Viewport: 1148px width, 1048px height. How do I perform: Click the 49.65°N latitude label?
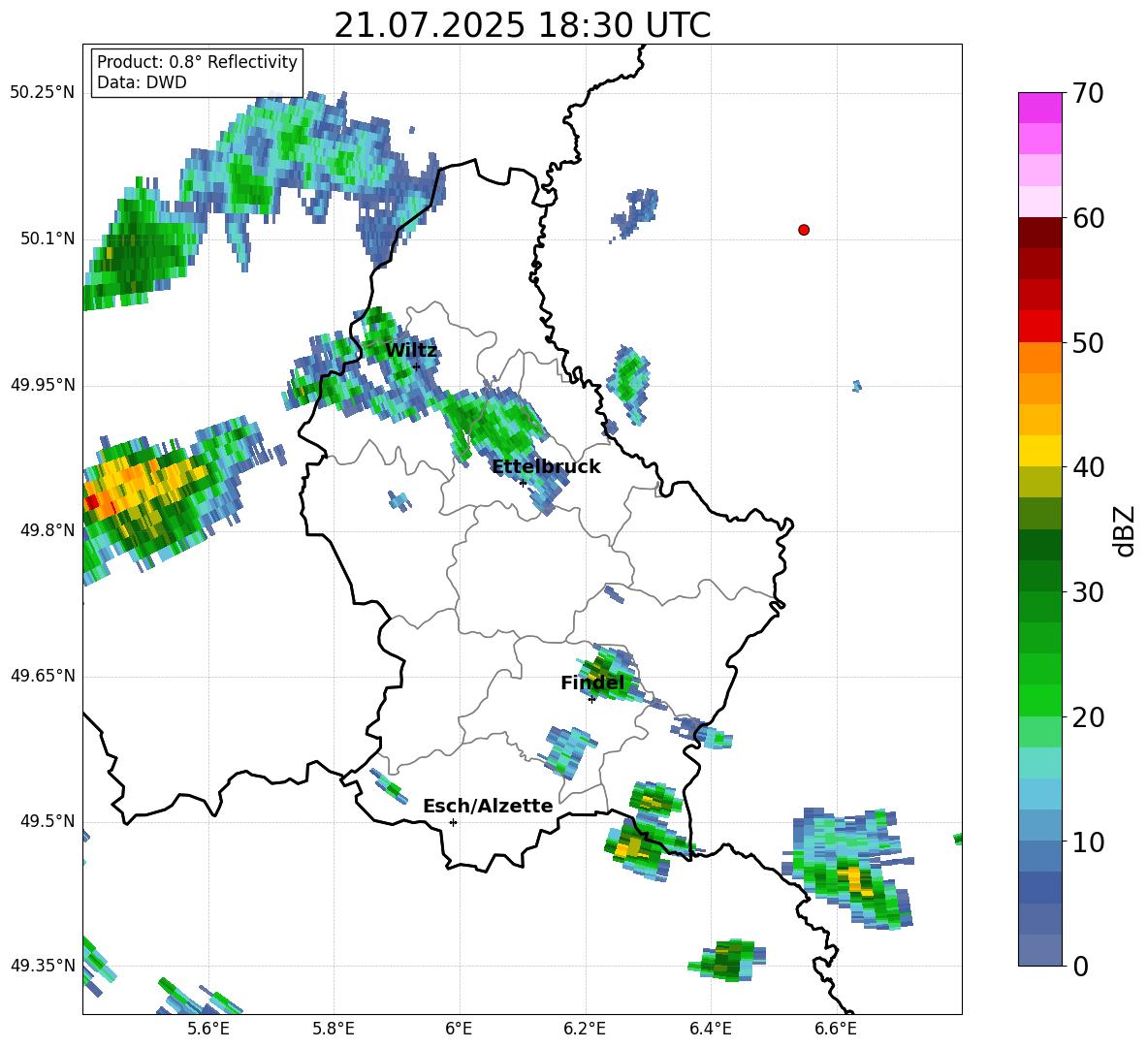pyautogui.click(x=43, y=676)
